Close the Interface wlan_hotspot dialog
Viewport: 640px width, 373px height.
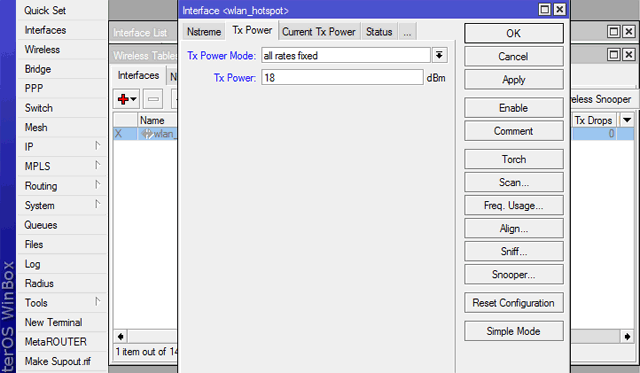(x=560, y=9)
